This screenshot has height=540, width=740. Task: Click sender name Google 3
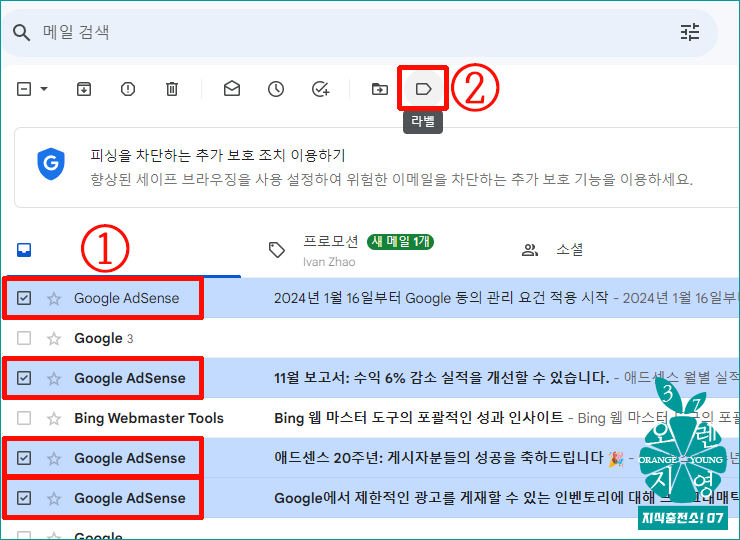[103, 338]
